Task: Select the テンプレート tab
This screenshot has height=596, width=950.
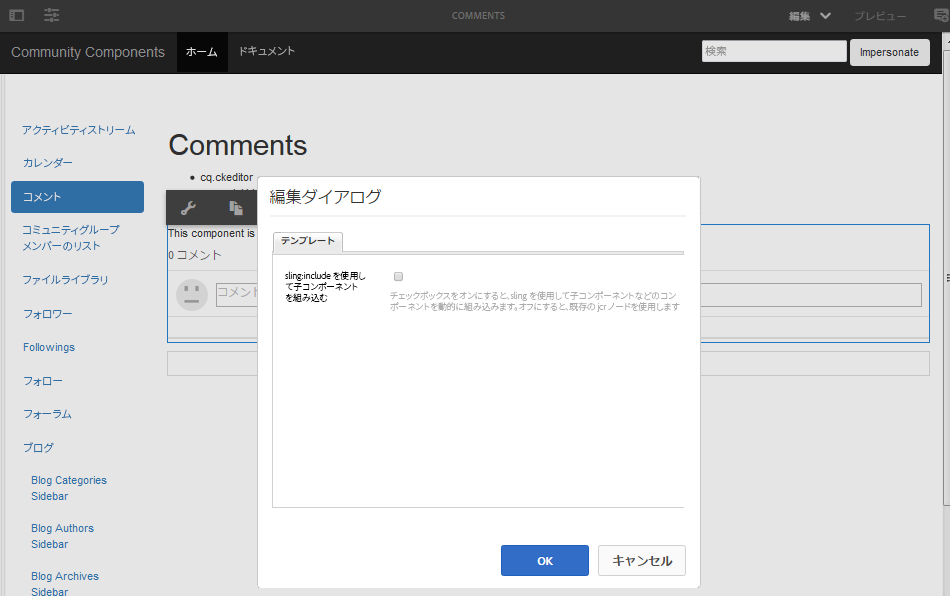Action: click(x=308, y=241)
